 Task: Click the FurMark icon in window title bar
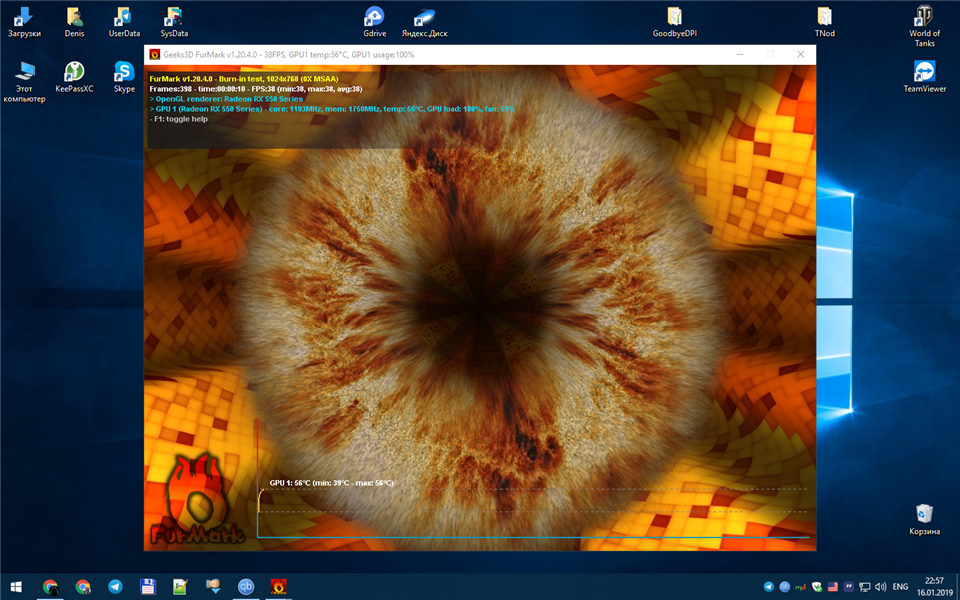[154, 54]
